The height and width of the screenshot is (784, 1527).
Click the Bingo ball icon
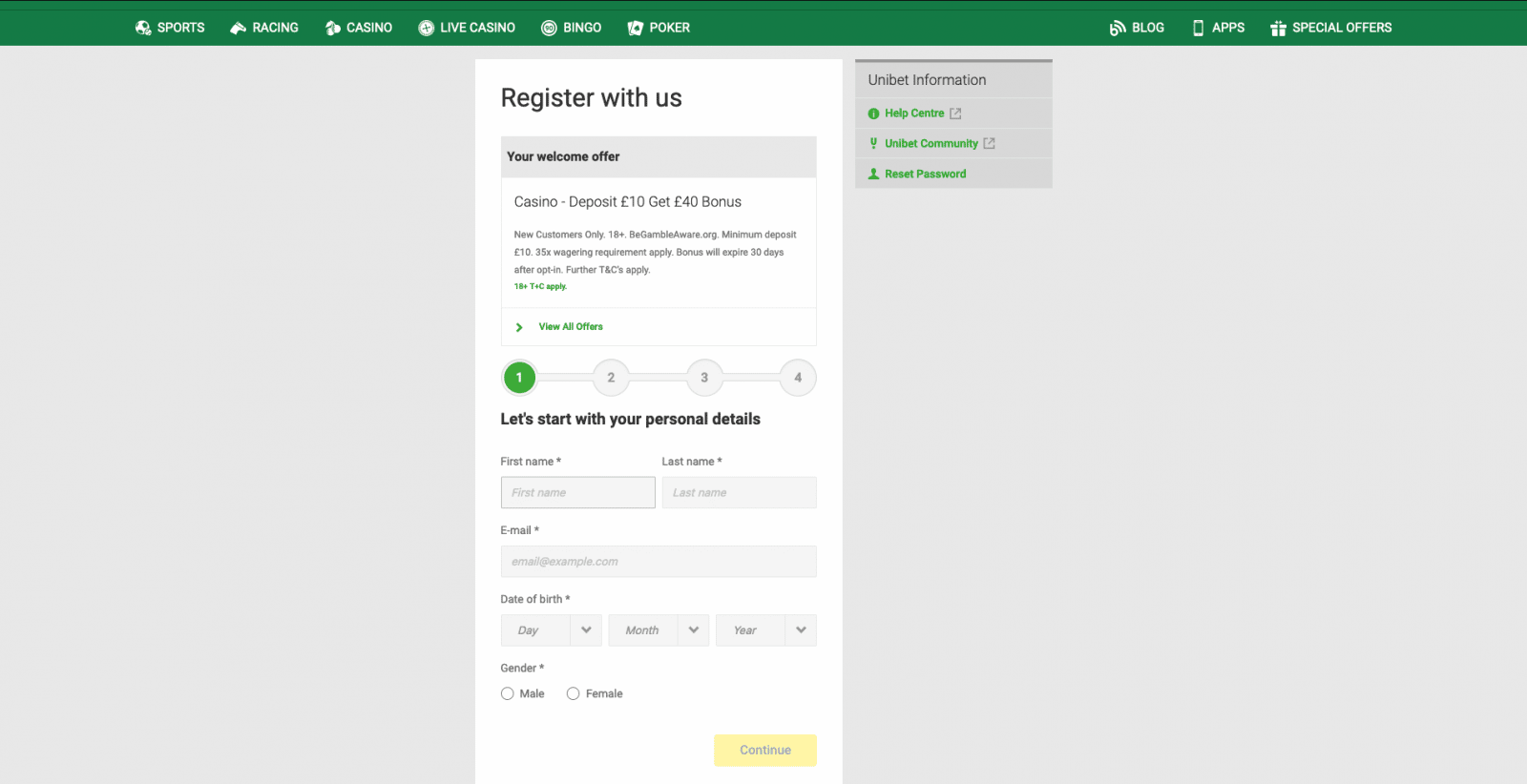point(549,28)
